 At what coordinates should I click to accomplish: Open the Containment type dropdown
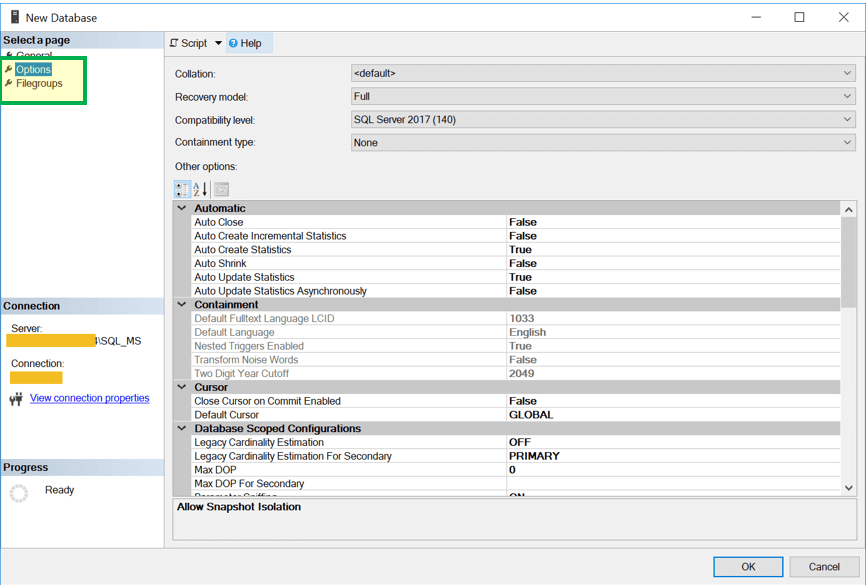847,142
